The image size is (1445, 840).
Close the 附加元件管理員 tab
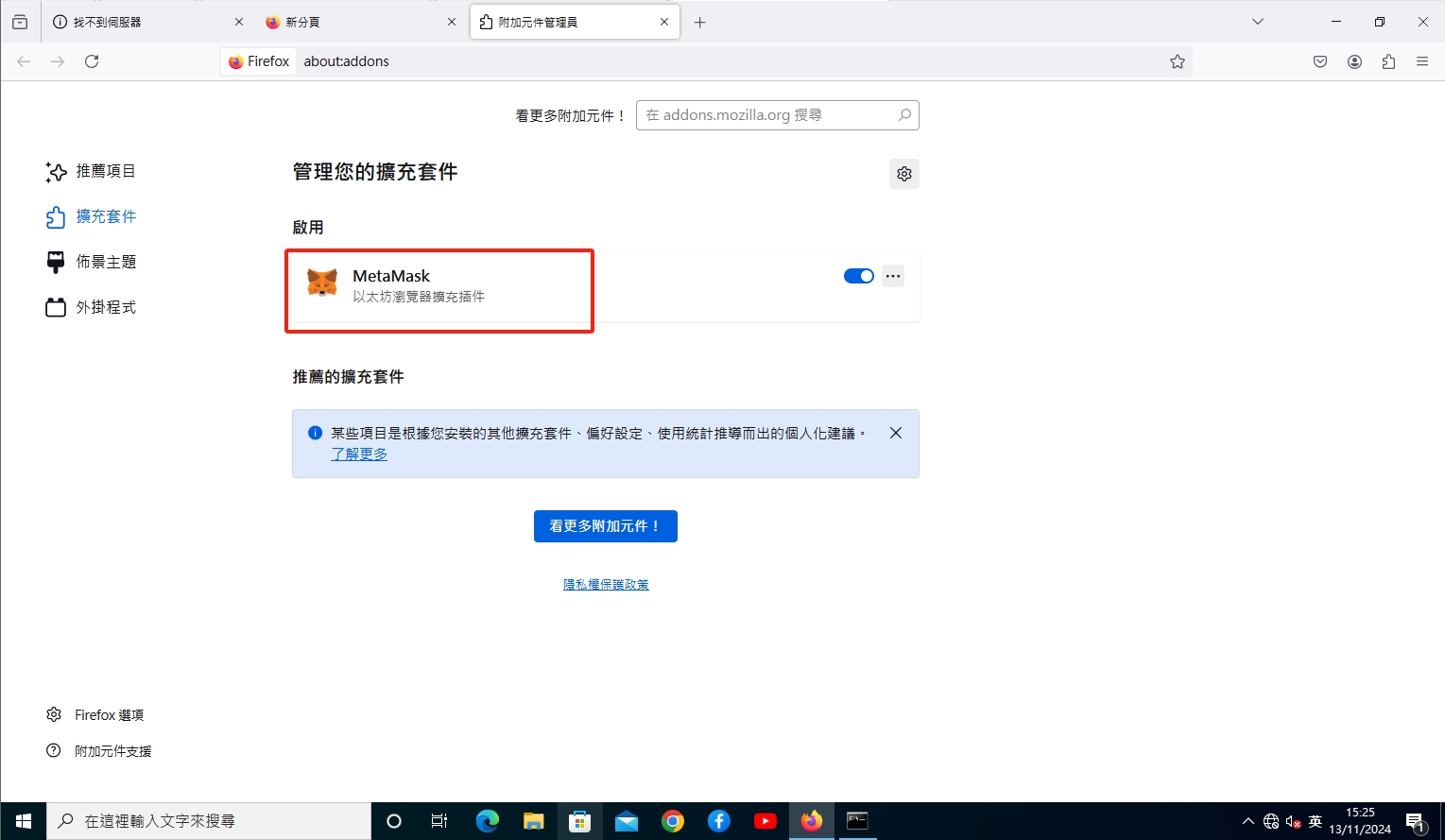click(664, 22)
